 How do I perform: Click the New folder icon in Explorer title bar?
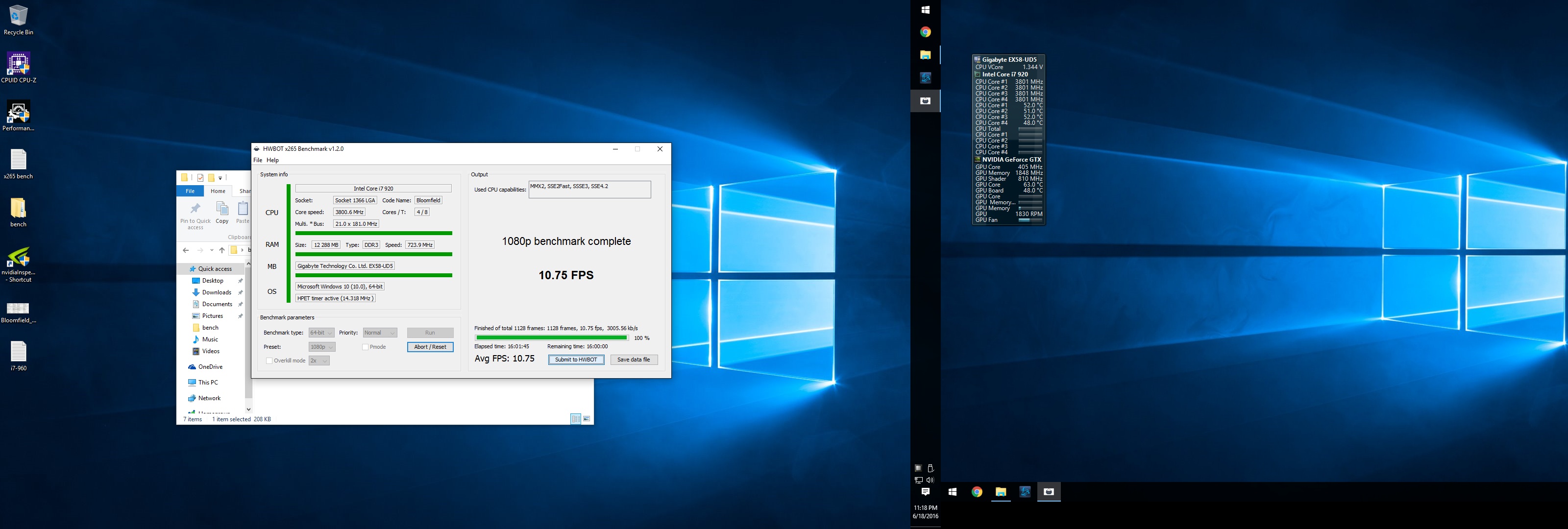point(211,178)
